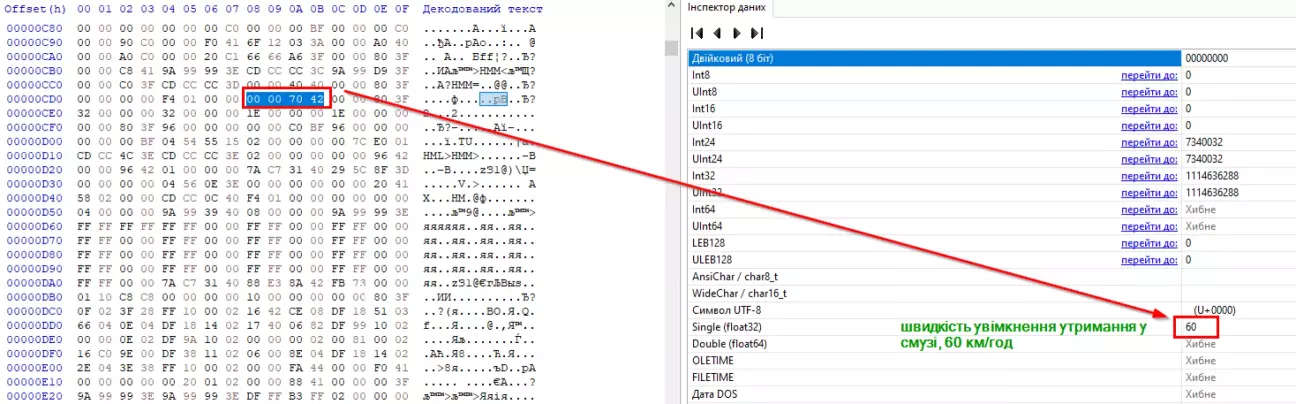The image size is (1296, 404).
Task: Select the offset 00000D20 row
Action: pos(36,170)
